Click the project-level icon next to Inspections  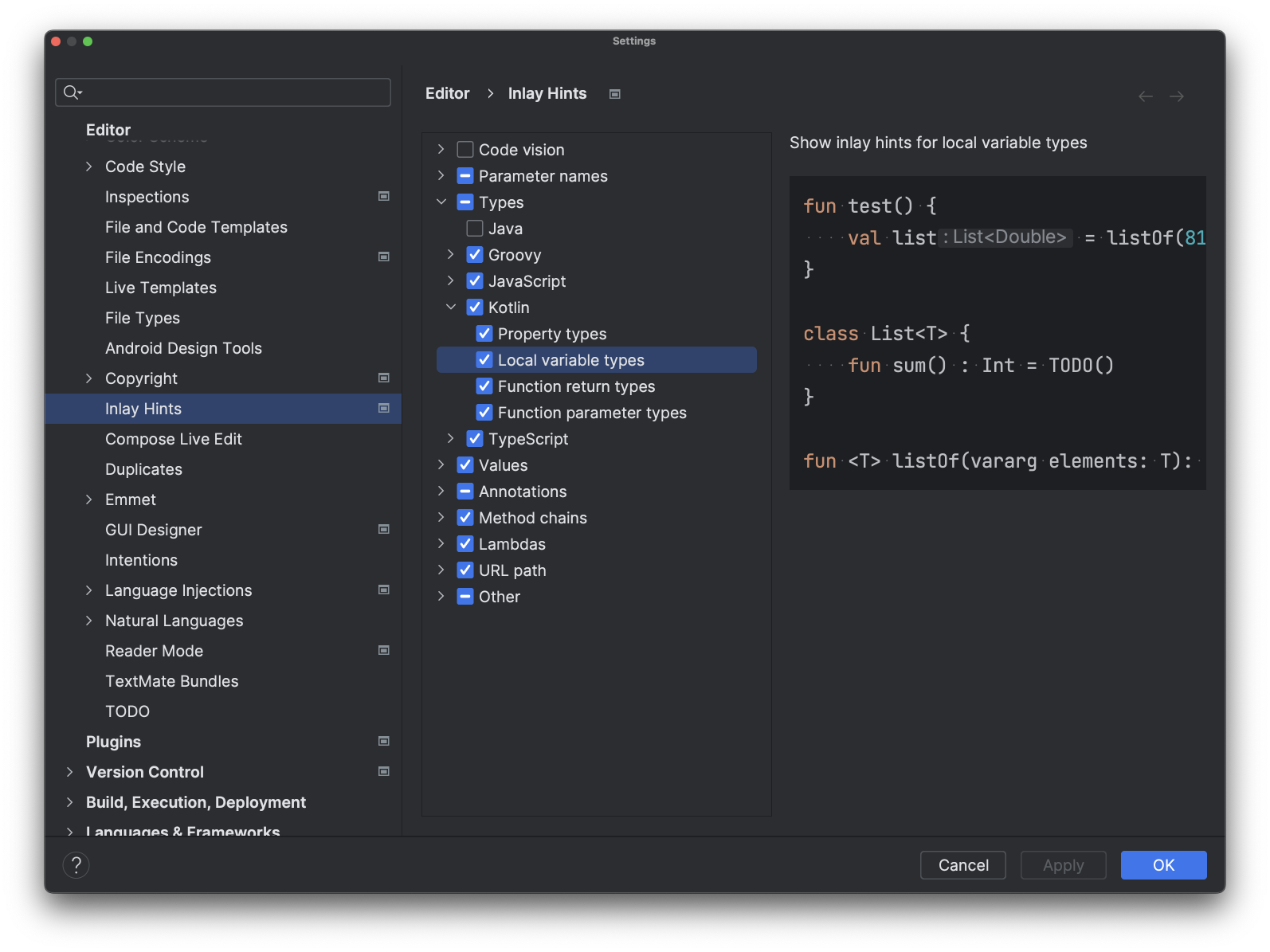384,196
